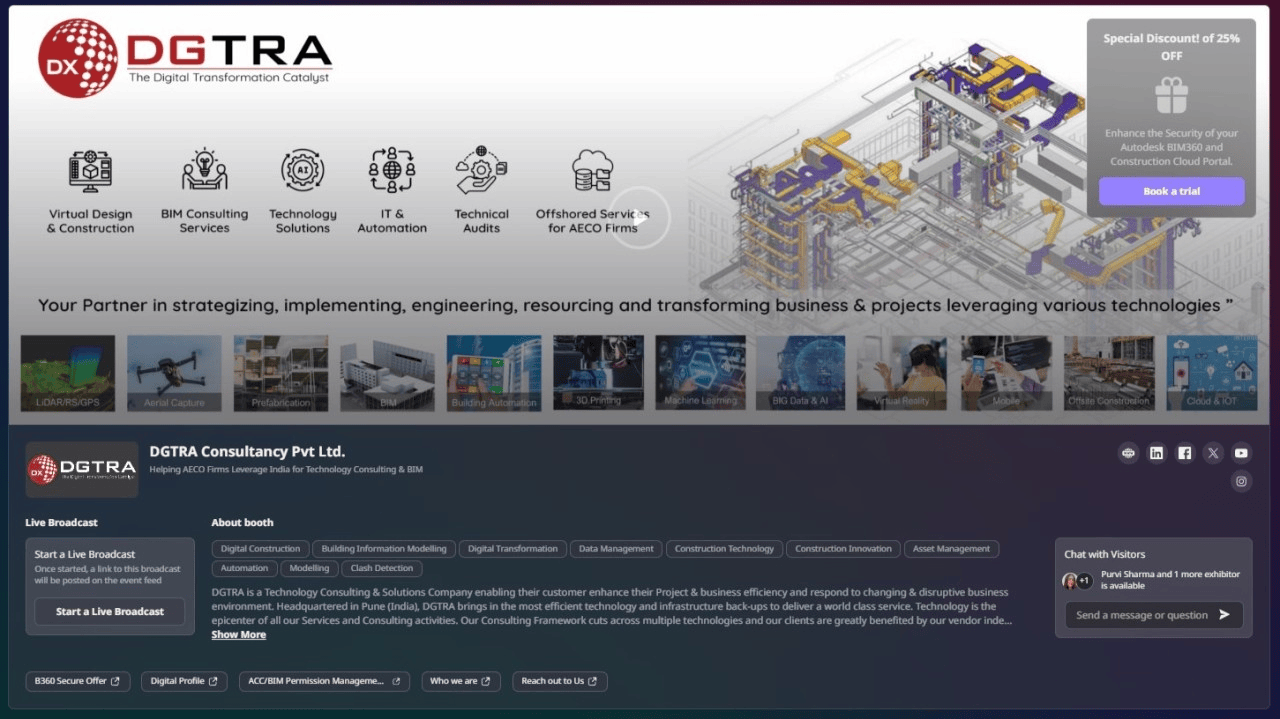Screen dimensions: 1280x719
Task: Play the booth banner video
Action: click(x=639, y=217)
